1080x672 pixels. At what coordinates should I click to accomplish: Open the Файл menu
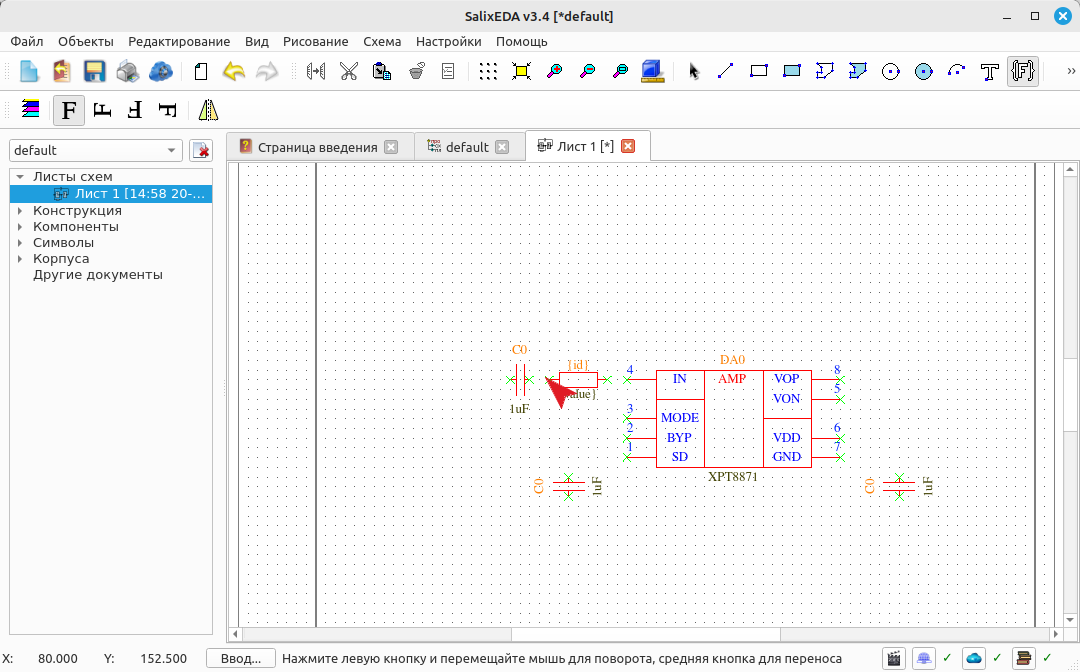(27, 41)
